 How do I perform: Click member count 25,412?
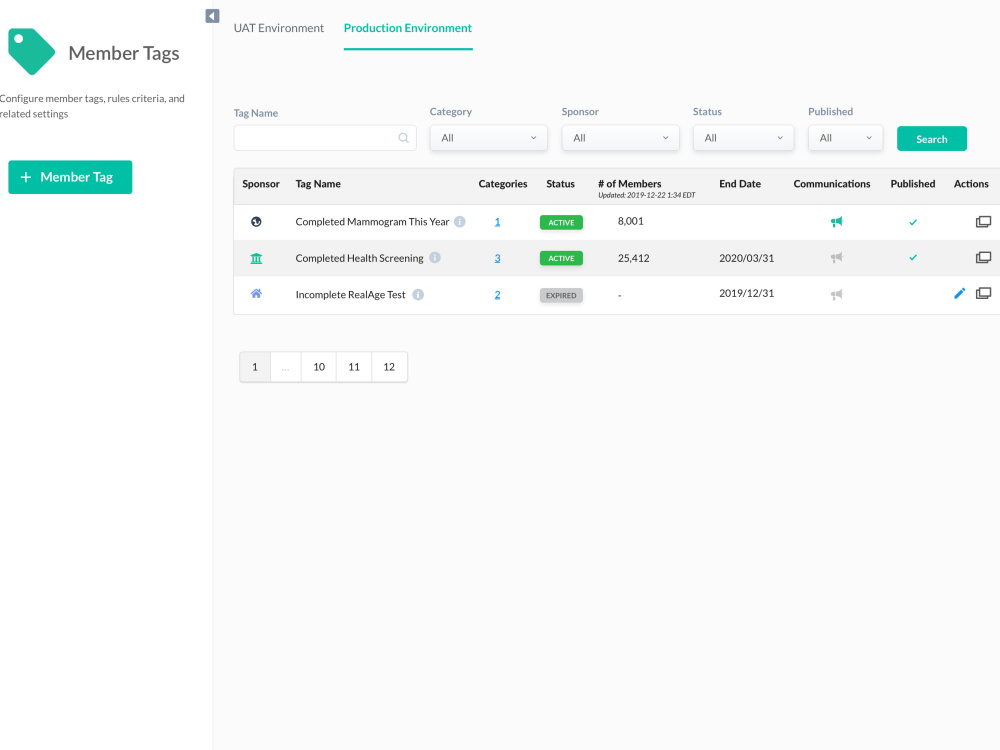click(633, 258)
